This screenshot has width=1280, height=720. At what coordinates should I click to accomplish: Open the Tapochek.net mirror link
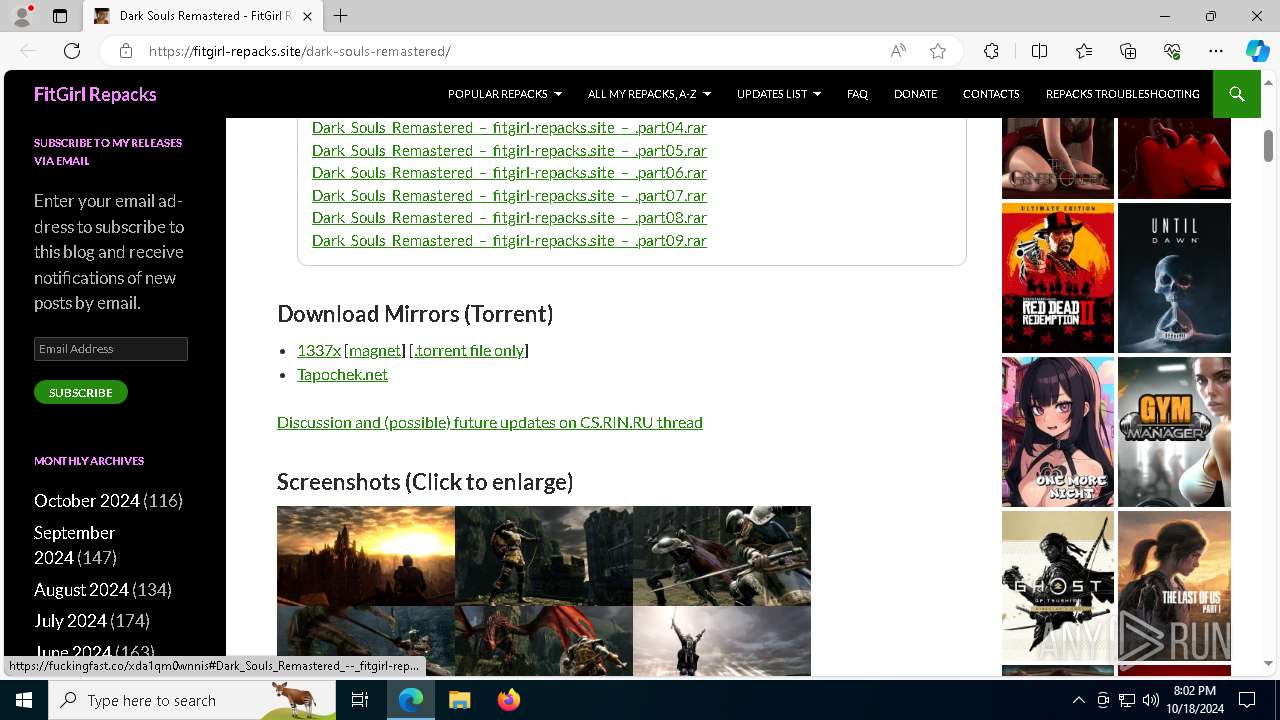pos(342,374)
